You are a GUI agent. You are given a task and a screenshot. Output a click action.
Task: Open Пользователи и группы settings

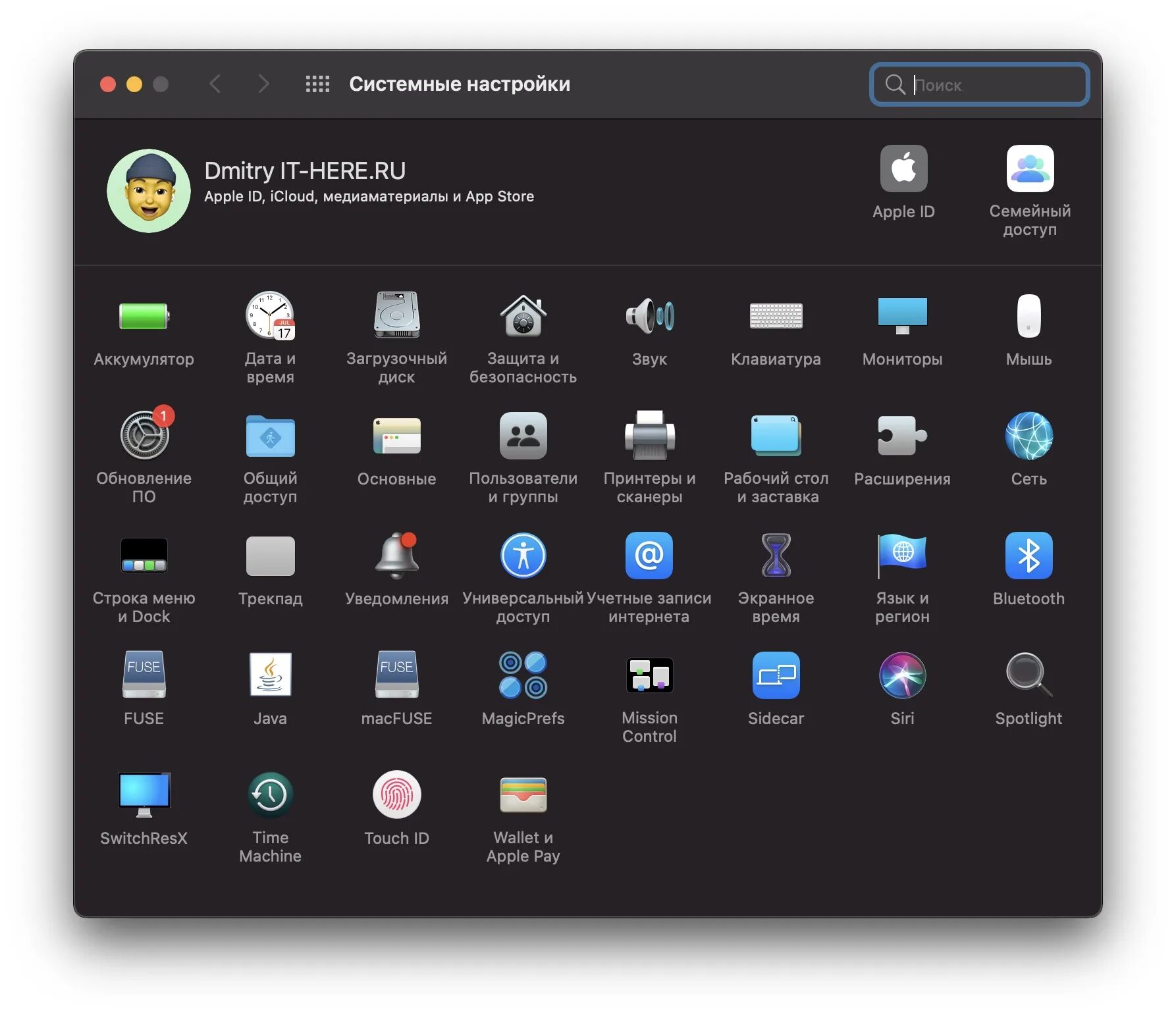pyautogui.click(x=523, y=436)
